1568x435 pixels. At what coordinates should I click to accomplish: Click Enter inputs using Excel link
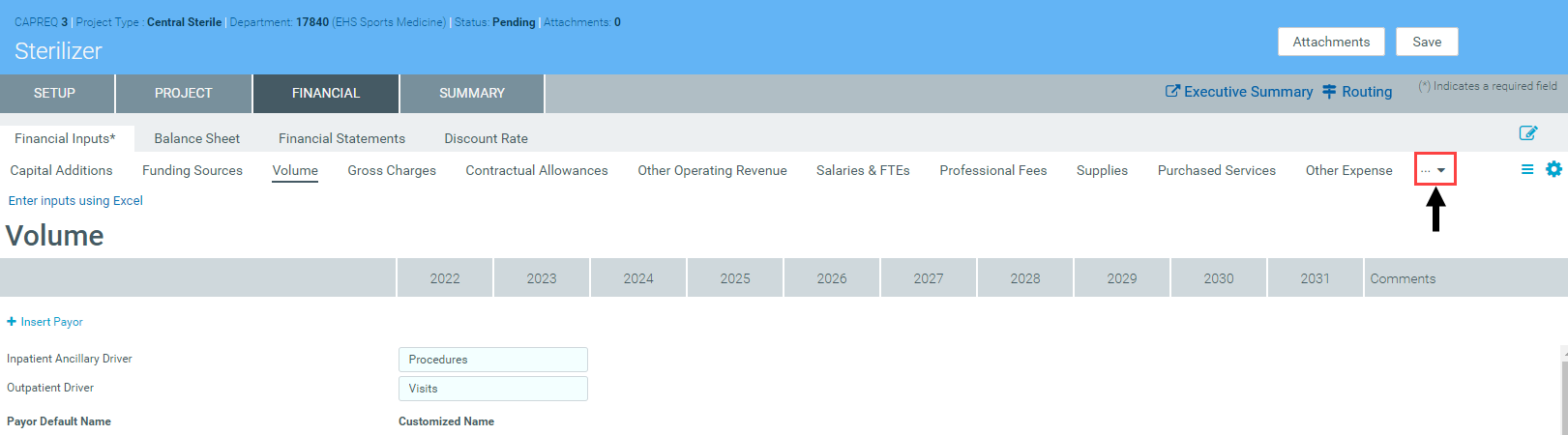click(x=75, y=201)
